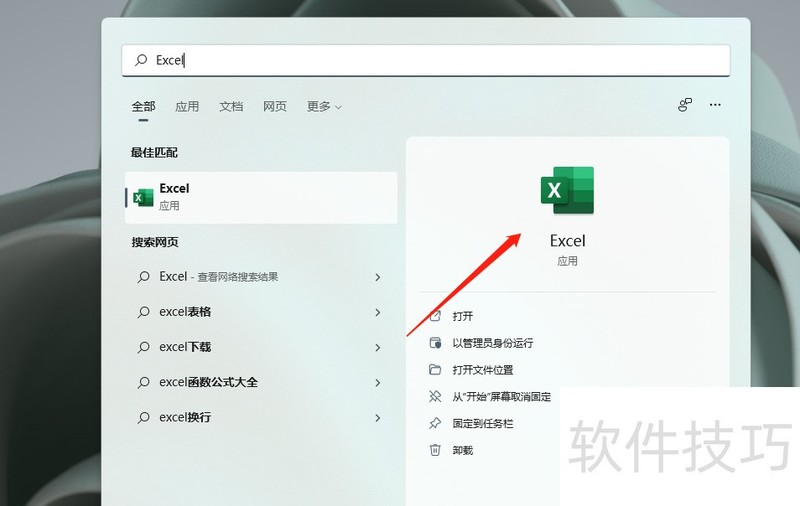Choose 打开文件位置
Screen dimensions: 800x506
click(x=483, y=370)
